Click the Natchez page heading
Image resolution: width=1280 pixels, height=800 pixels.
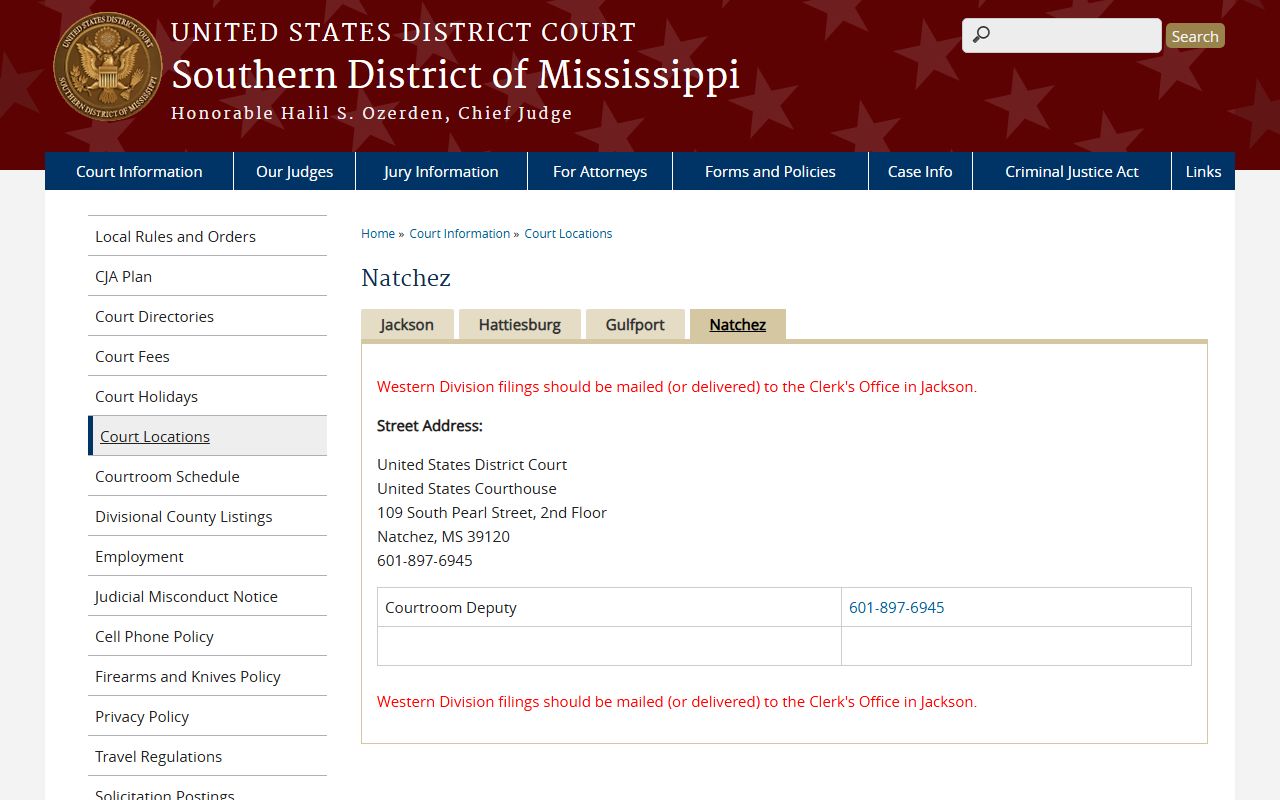406,278
